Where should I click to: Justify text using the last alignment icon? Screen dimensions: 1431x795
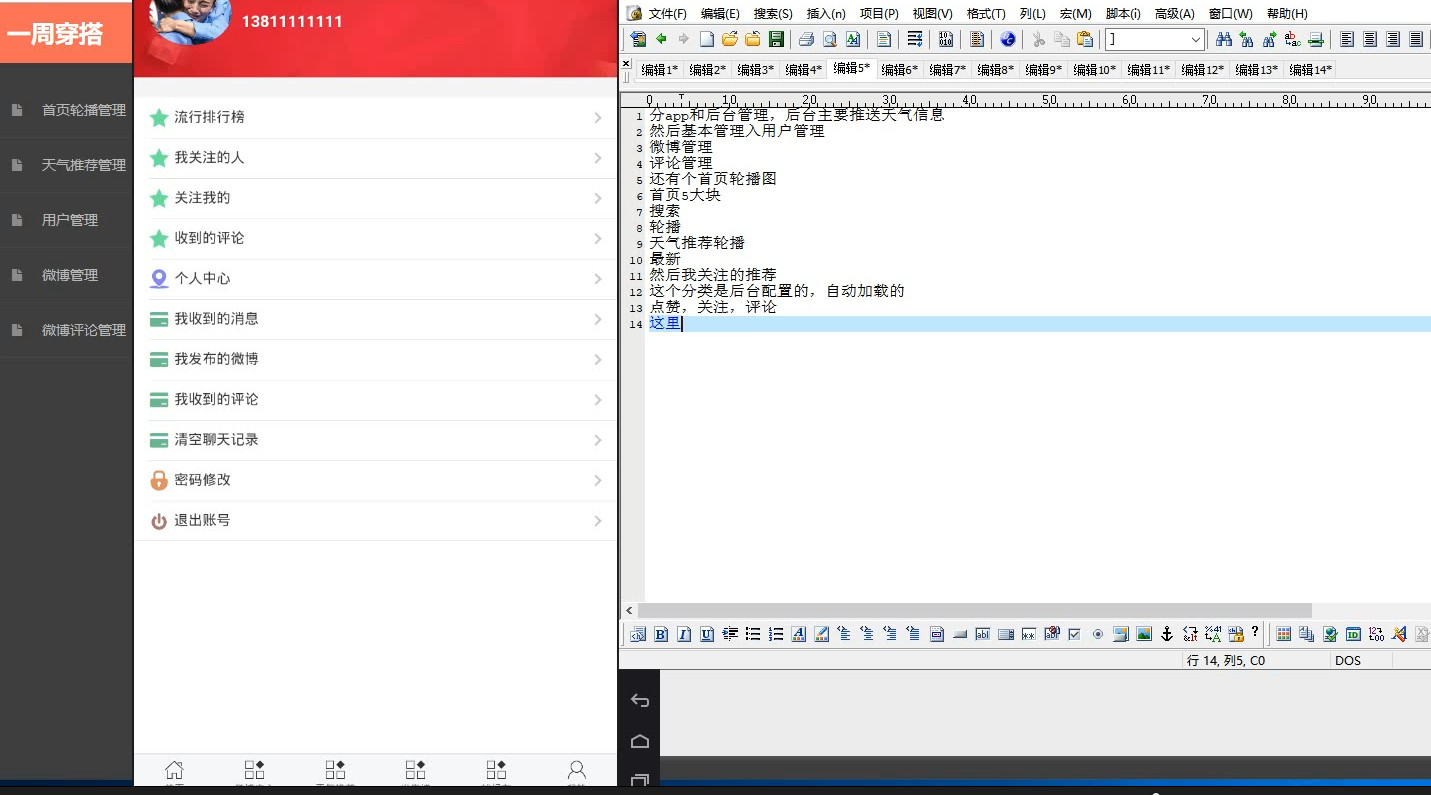click(x=1416, y=40)
